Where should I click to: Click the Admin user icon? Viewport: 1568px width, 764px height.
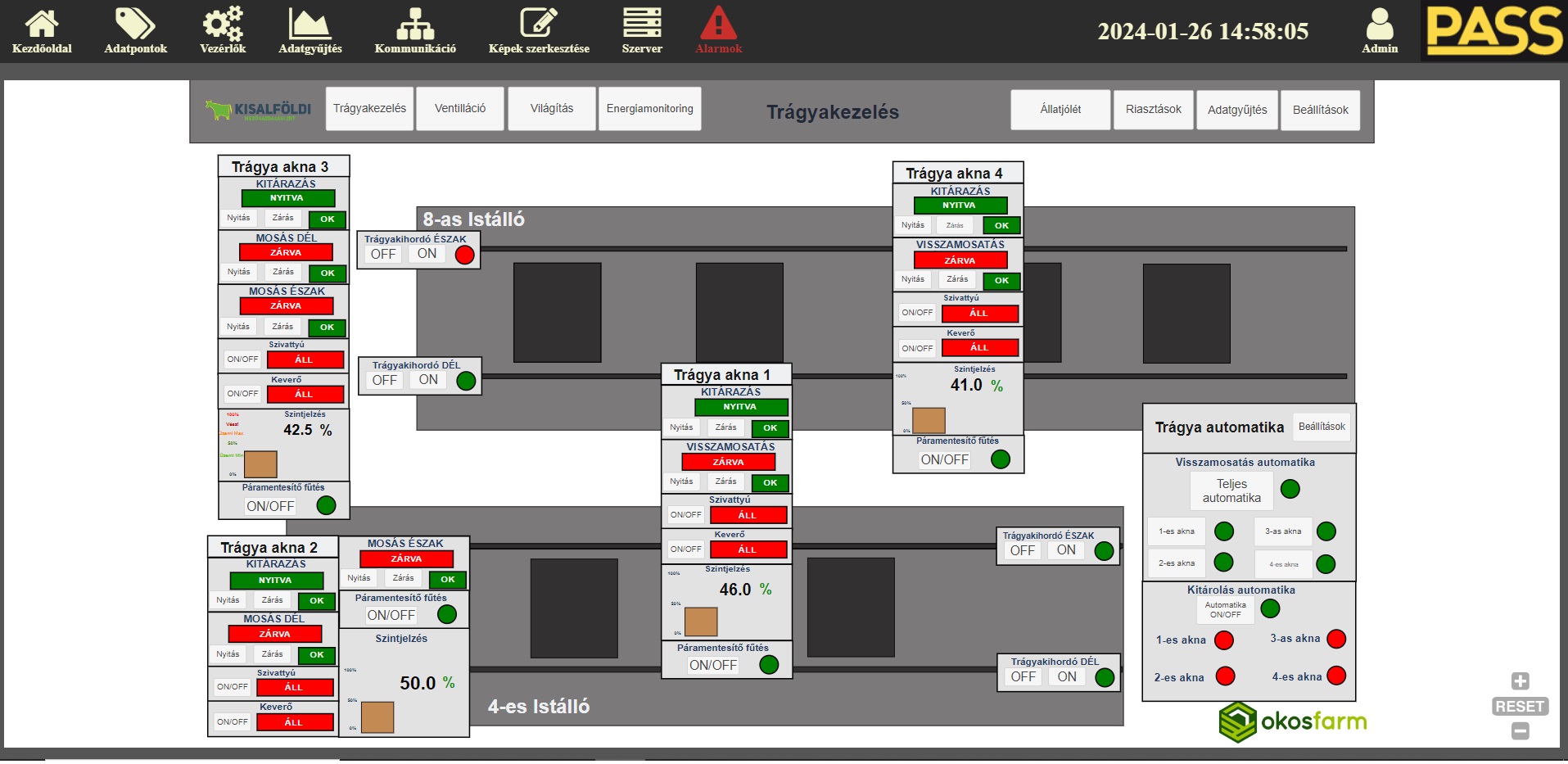tap(1380, 25)
